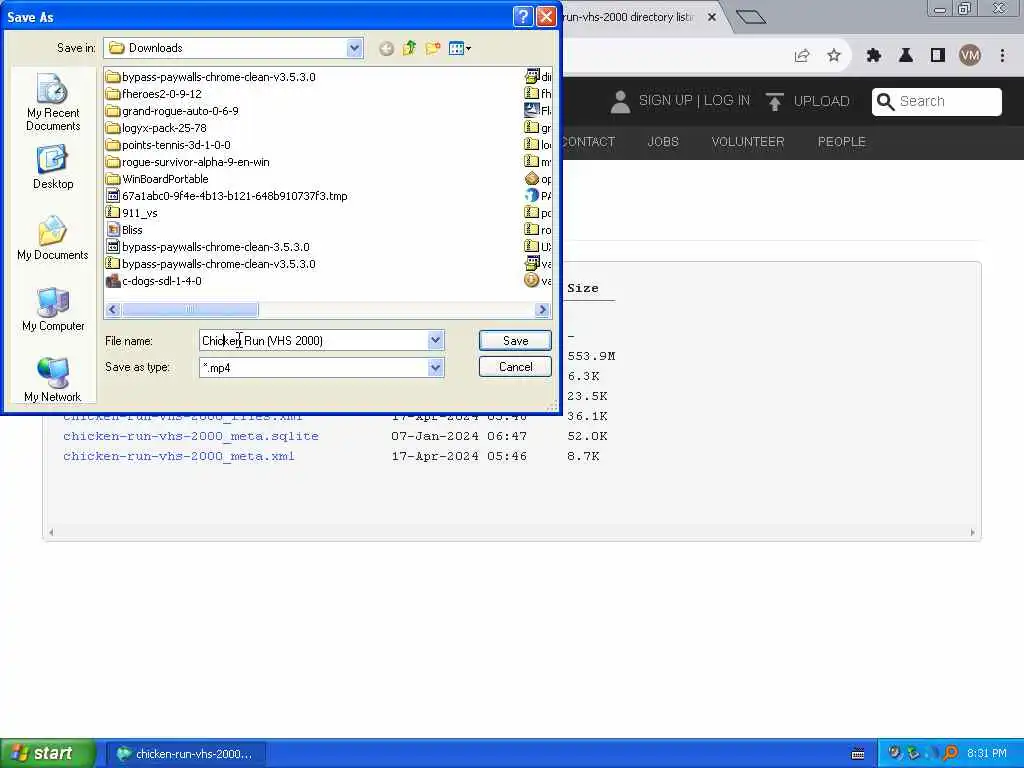Select the c-dogs-sdl-1-4-0 file
The width and height of the screenshot is (1024, 768).
[154, 281]
